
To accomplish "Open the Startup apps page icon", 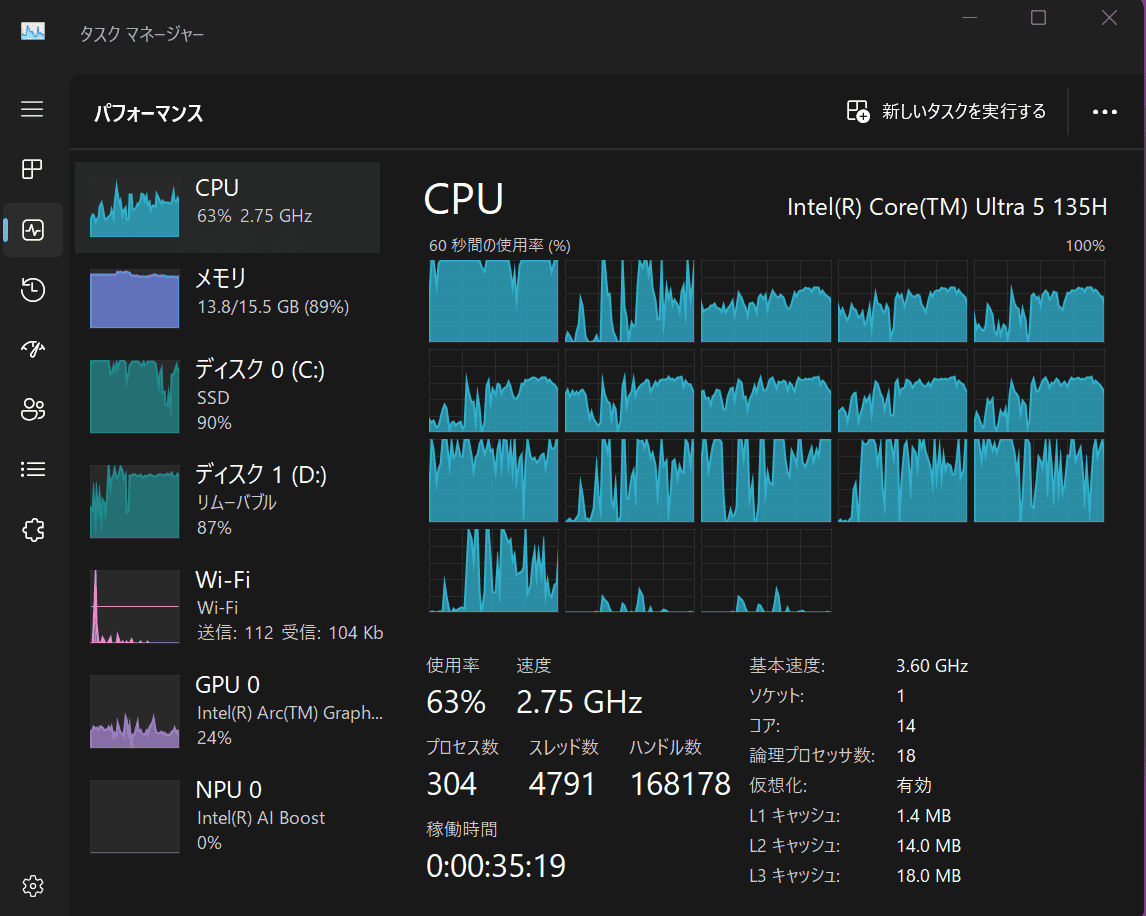I will click(x=32, y=349).
